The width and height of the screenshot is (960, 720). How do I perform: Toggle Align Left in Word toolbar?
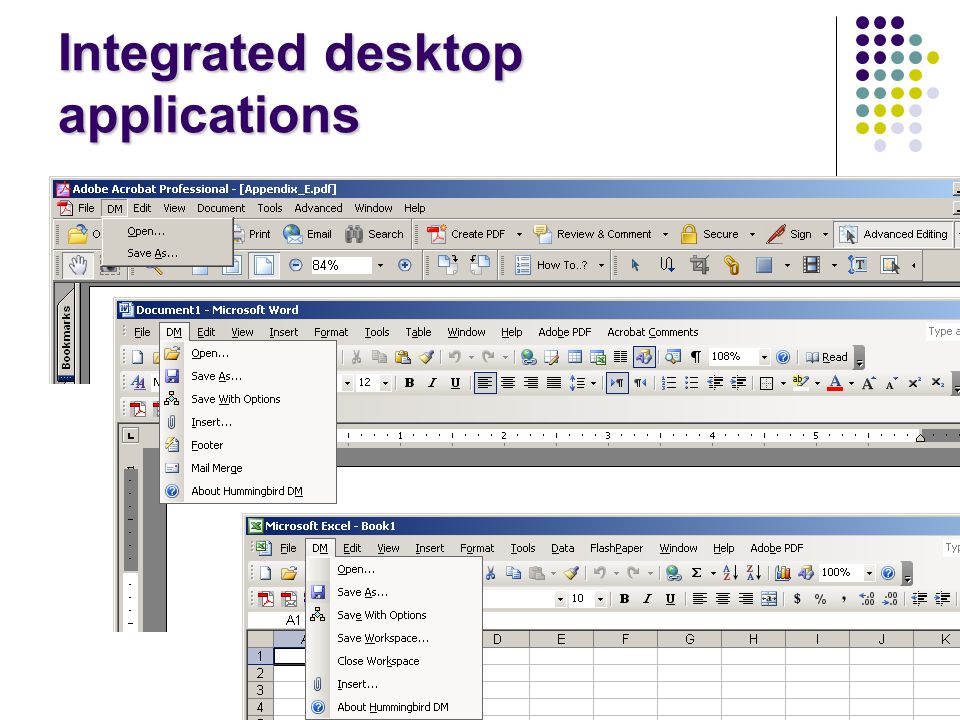[485, 383]
